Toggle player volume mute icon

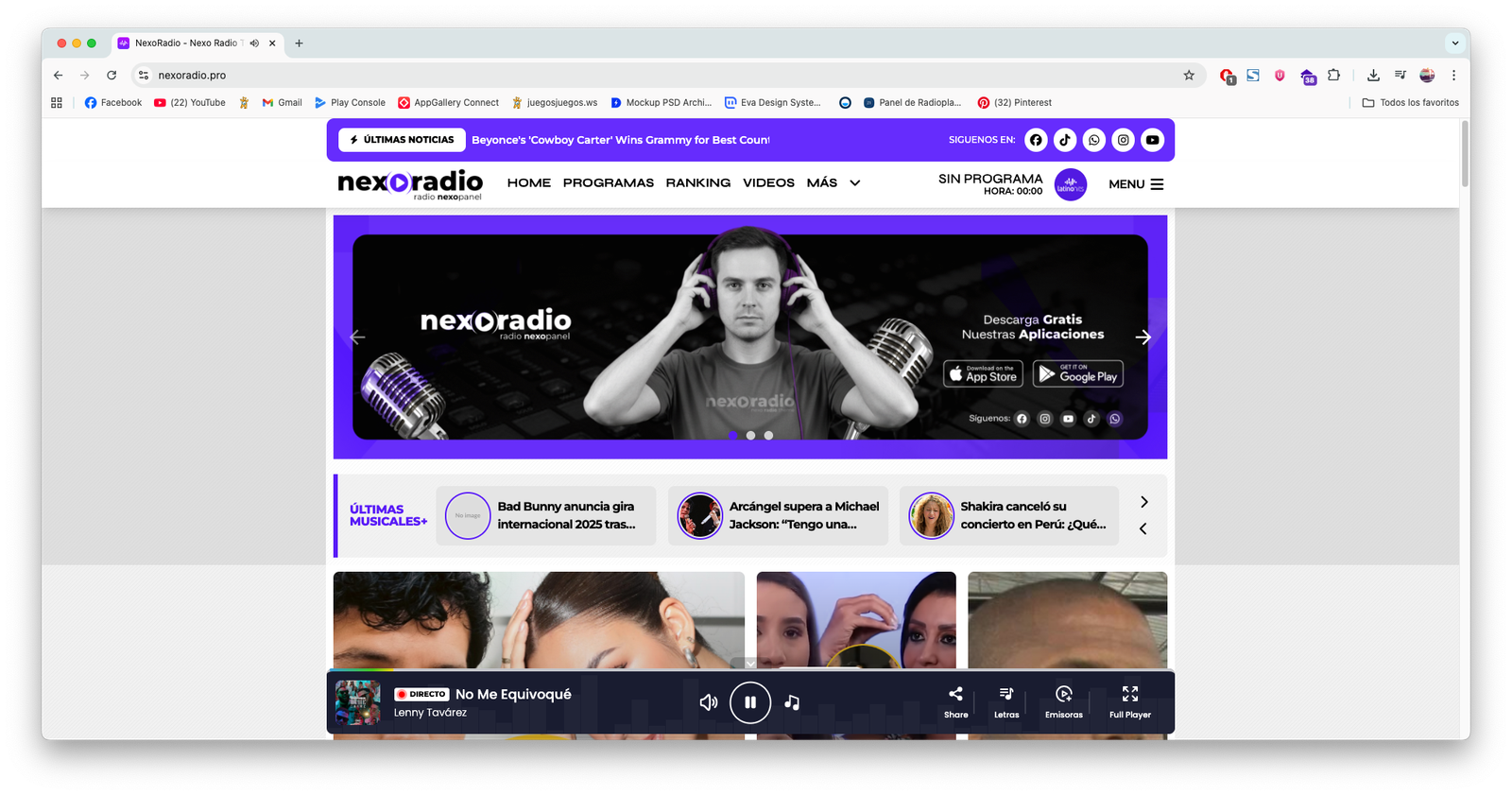click(708, 702)
